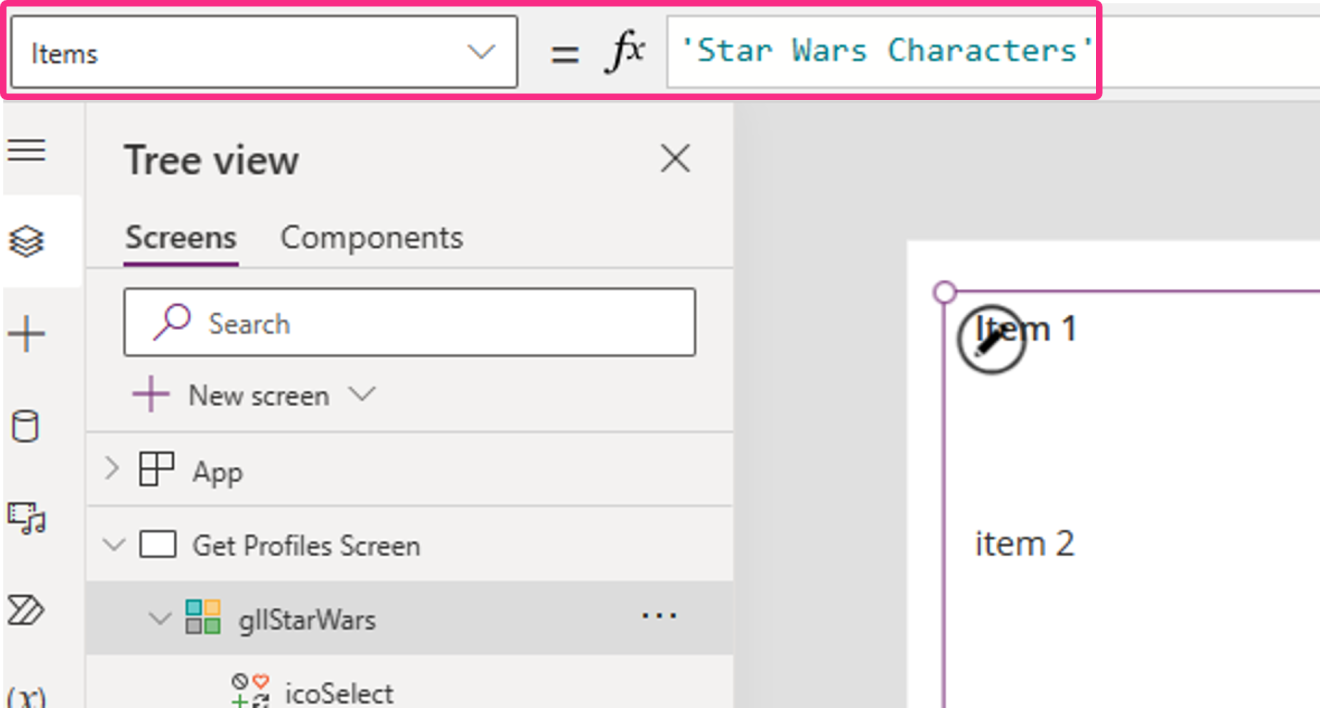Click the gallery pencil edit icon on canvas

991,340
